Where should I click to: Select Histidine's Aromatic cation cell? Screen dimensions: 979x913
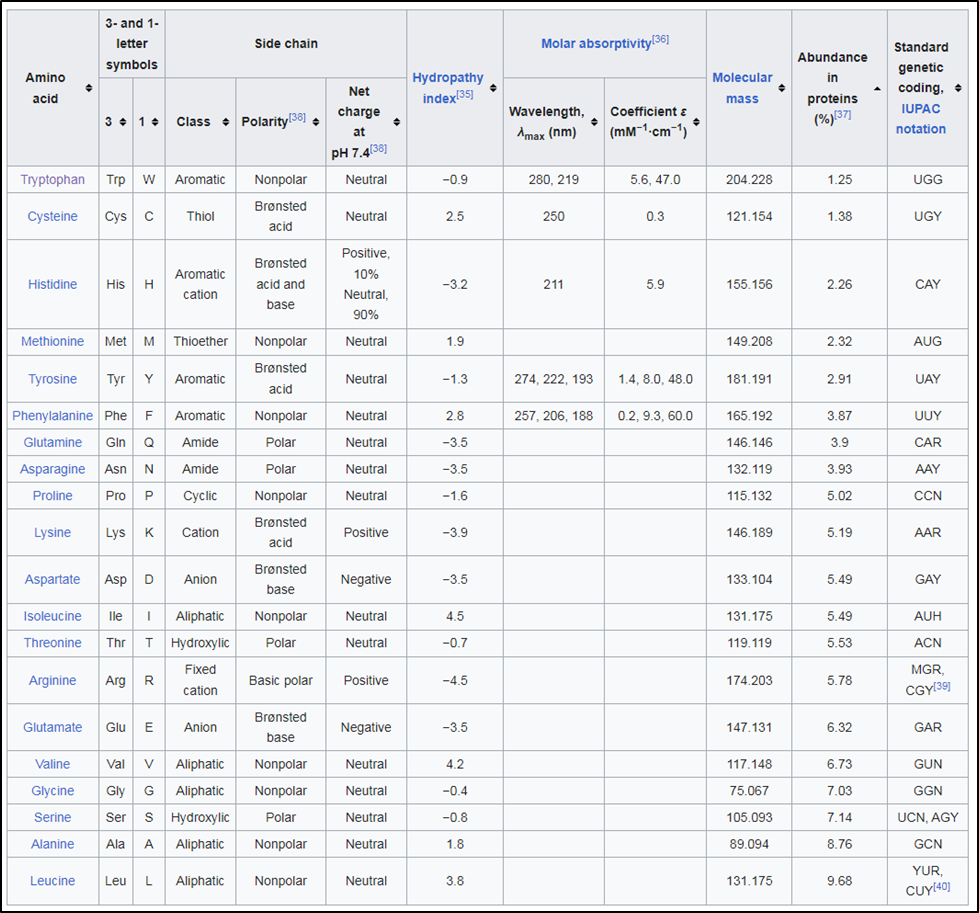(200, 284)
